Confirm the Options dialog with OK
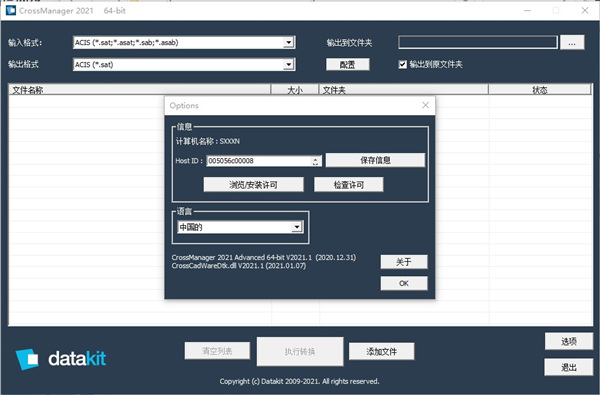This screenshot has height=395, width=600. click(x=404, y=283)
